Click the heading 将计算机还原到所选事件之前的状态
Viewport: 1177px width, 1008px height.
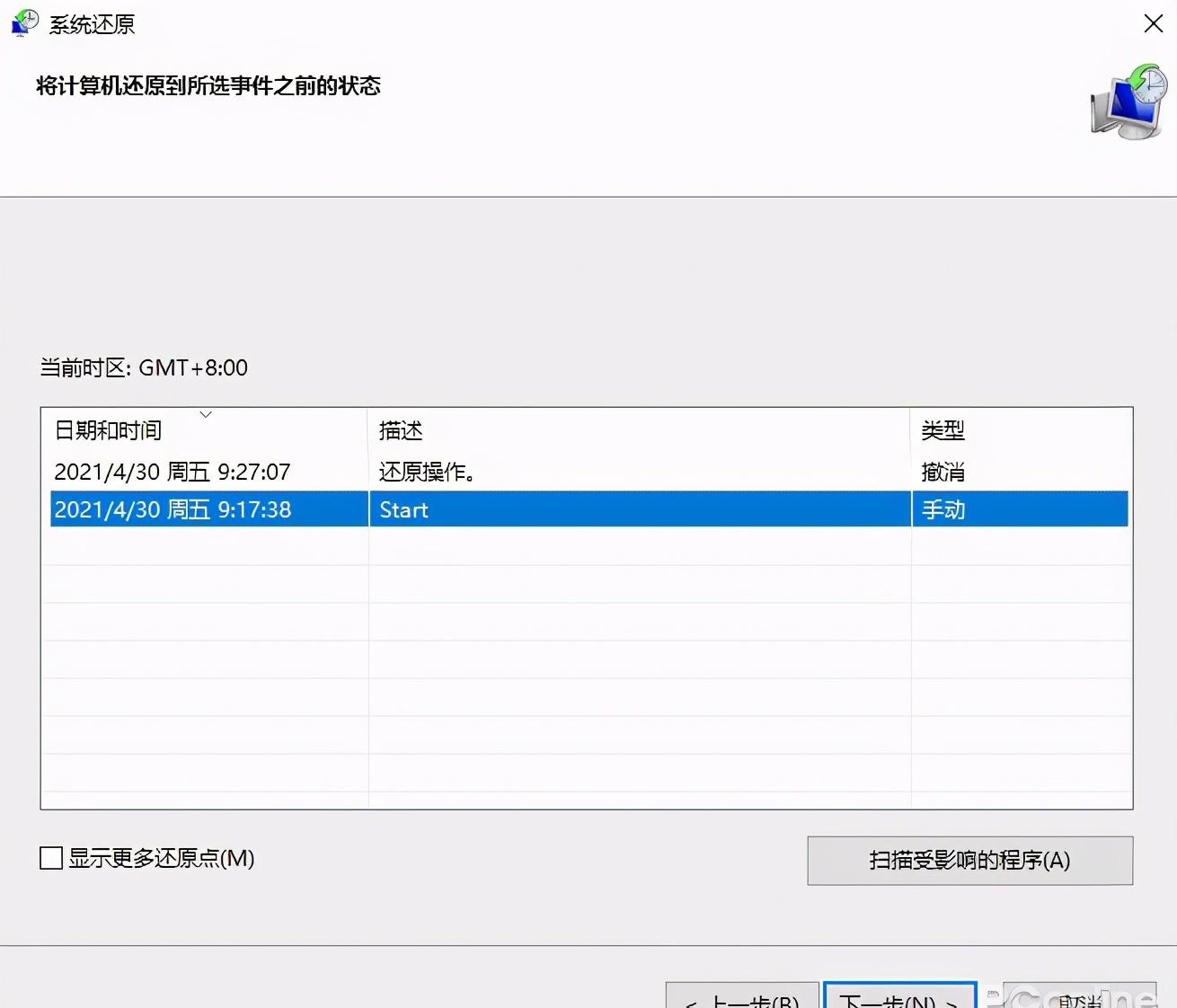[208, 85]
